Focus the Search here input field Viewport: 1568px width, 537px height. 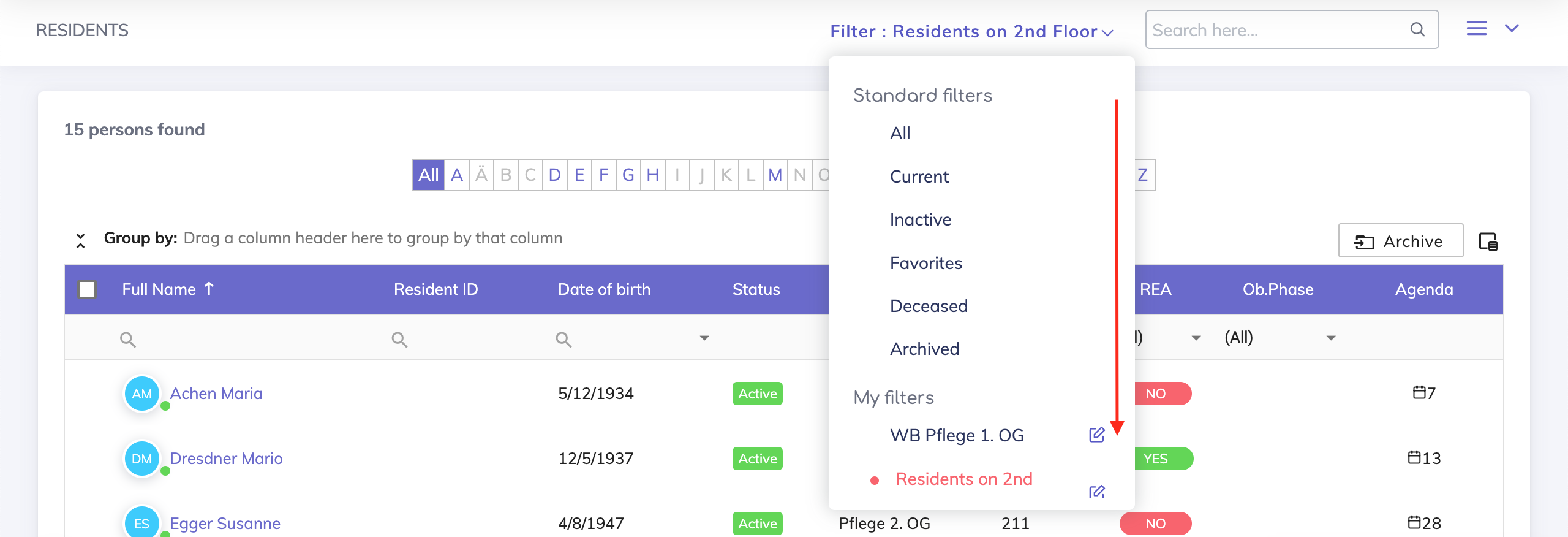point(1277,30)
